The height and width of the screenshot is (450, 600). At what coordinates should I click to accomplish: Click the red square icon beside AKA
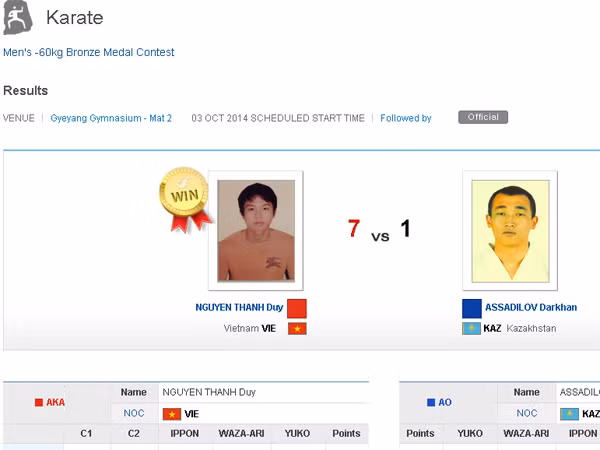click(39, 403)
